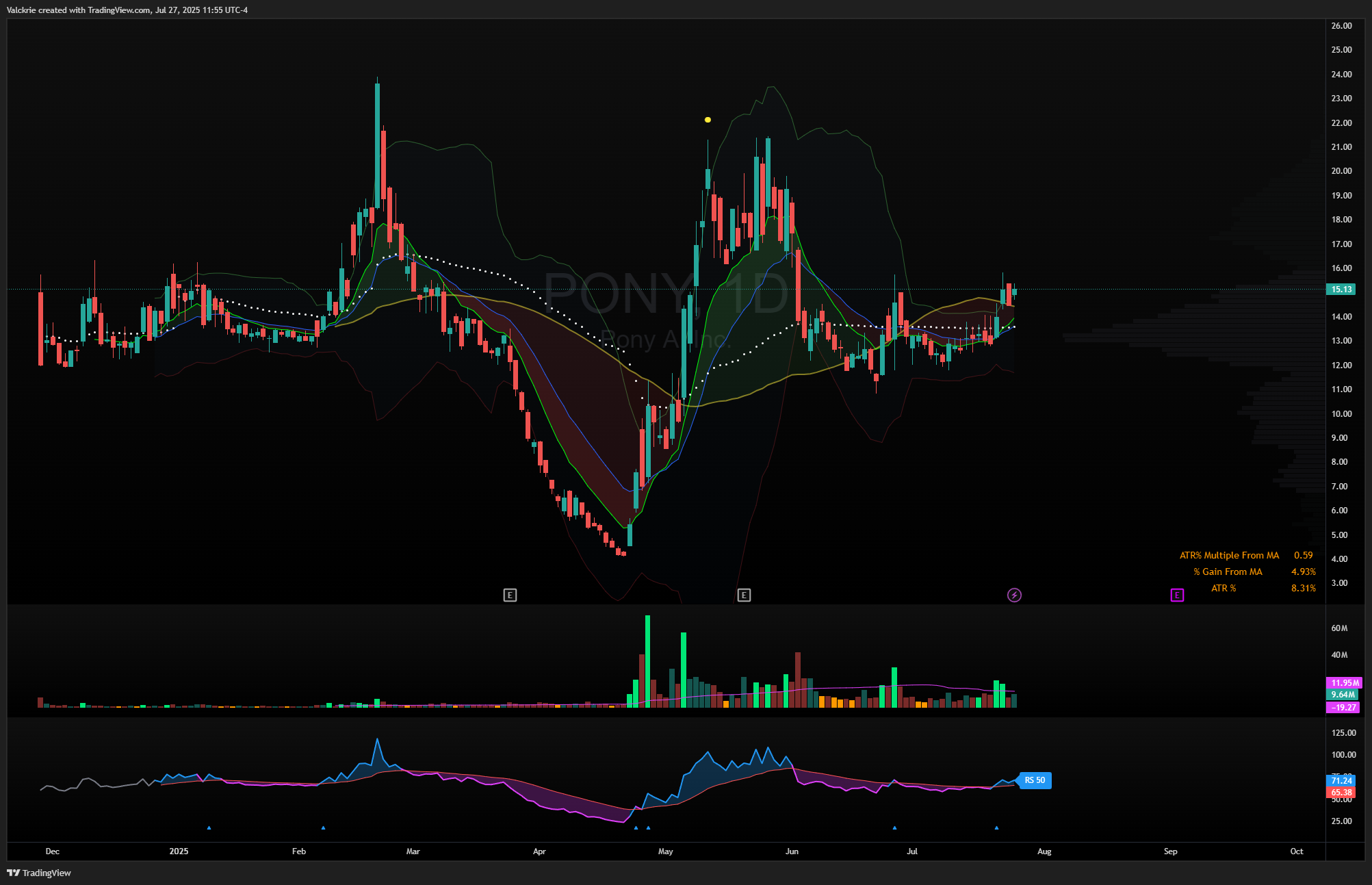Click the blue triangle marker under February
Image resolution: width=1372 pixels, height=885 pixels.
323,828
